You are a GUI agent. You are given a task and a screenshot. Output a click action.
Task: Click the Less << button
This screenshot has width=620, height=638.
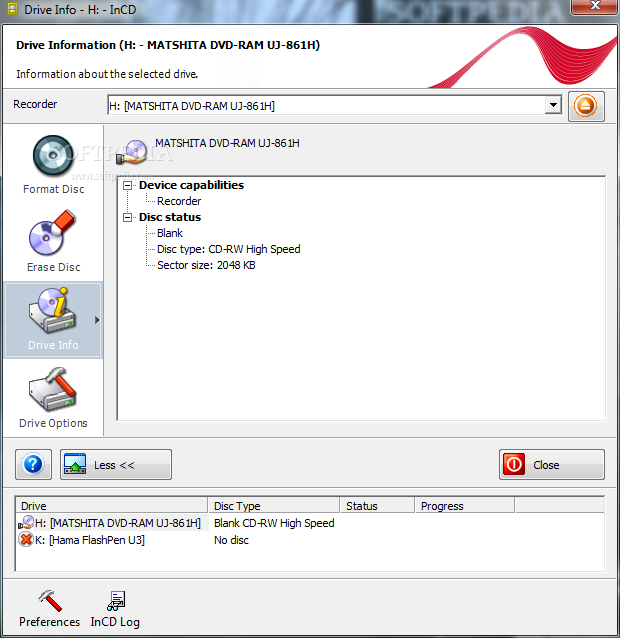point(116,464)
